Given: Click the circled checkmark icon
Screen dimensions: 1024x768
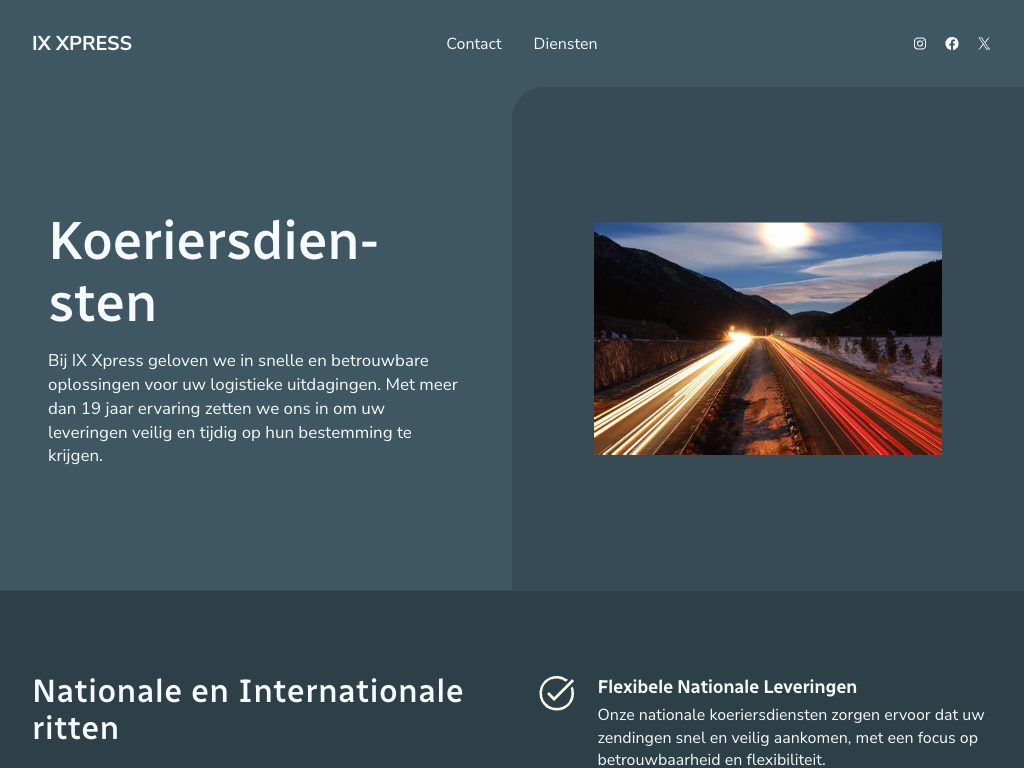Looking at the screenshot, I should pyautogui.click(x=557, y=693).
